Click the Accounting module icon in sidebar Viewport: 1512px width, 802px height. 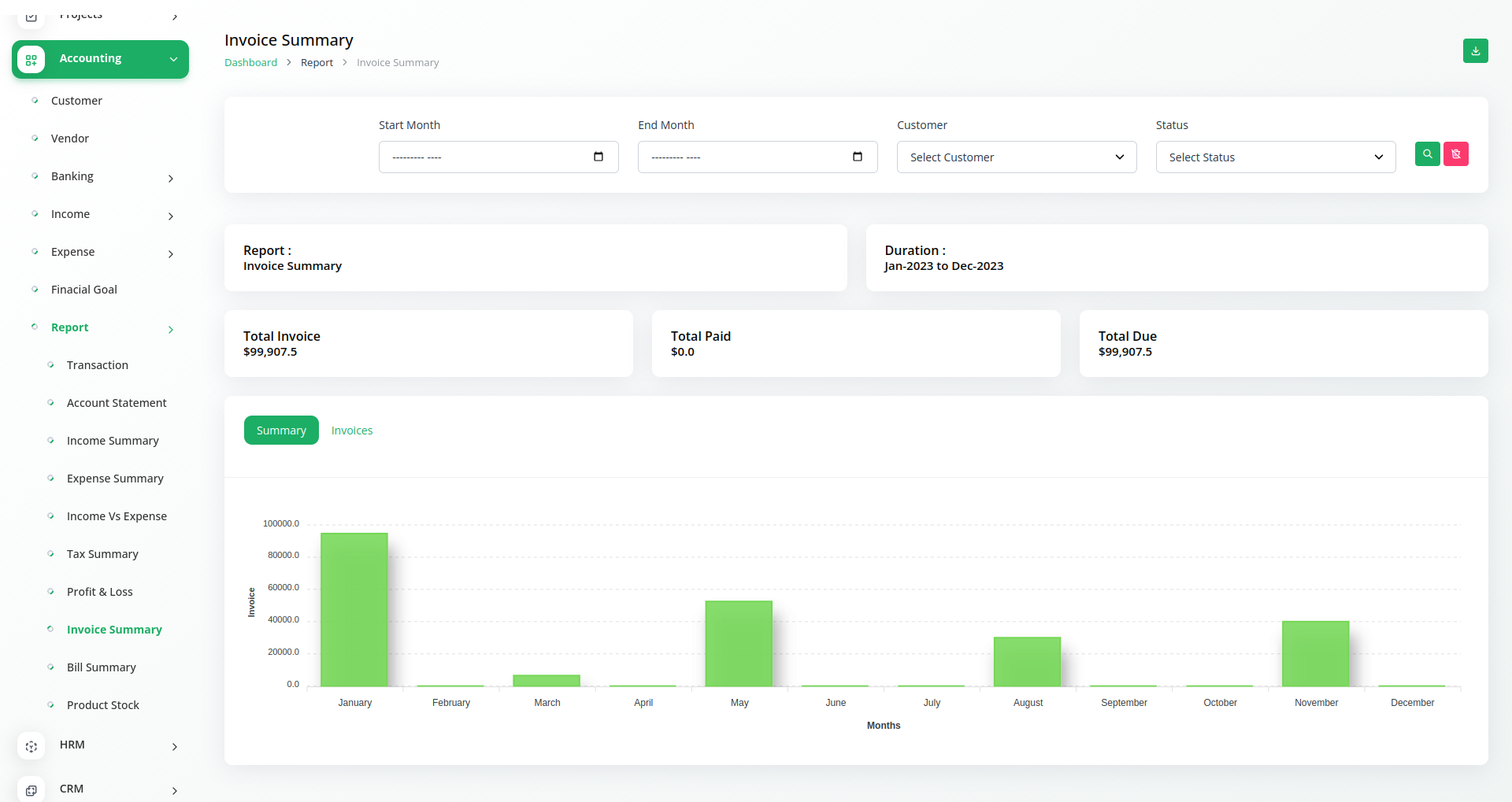(x=31, y=60)
